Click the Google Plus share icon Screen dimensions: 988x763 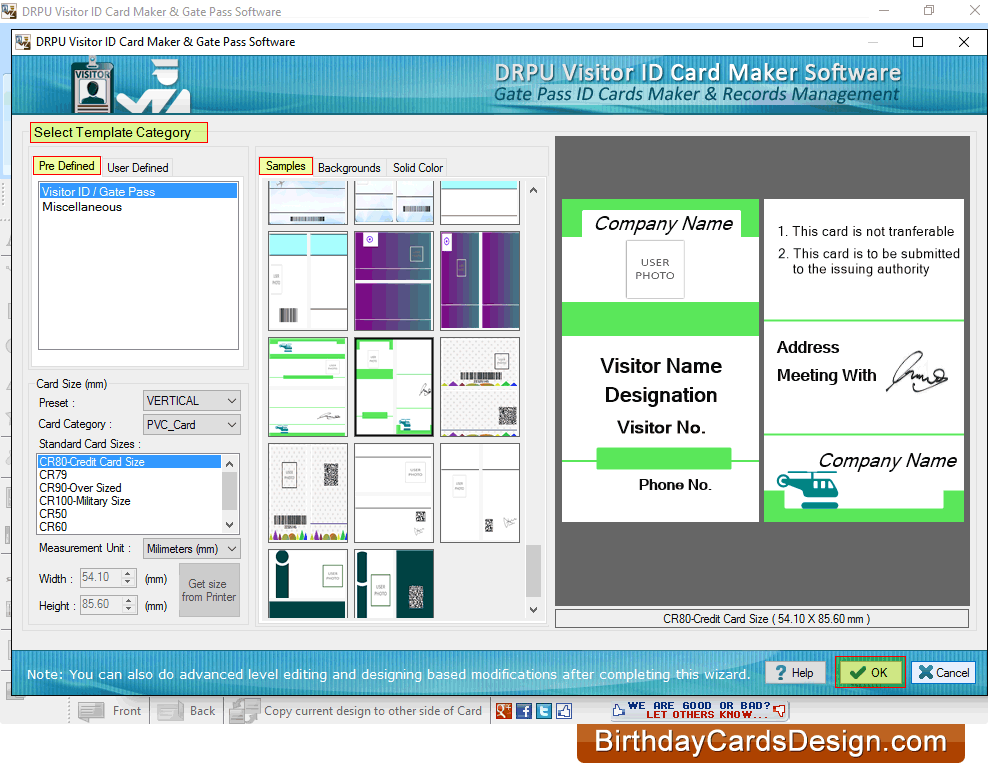coord(503,711)
